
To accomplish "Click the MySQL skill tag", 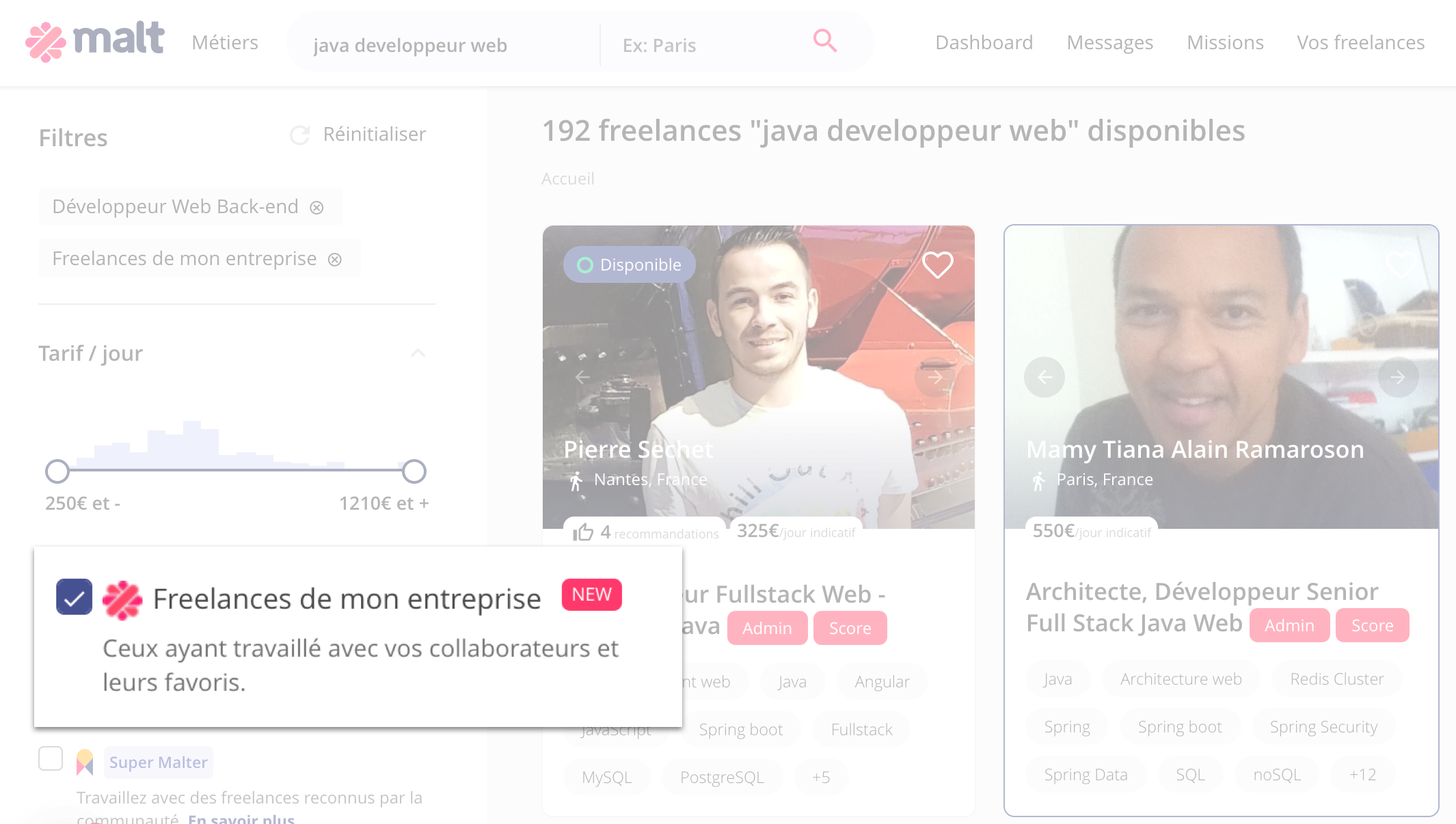I will pos(606,777).
